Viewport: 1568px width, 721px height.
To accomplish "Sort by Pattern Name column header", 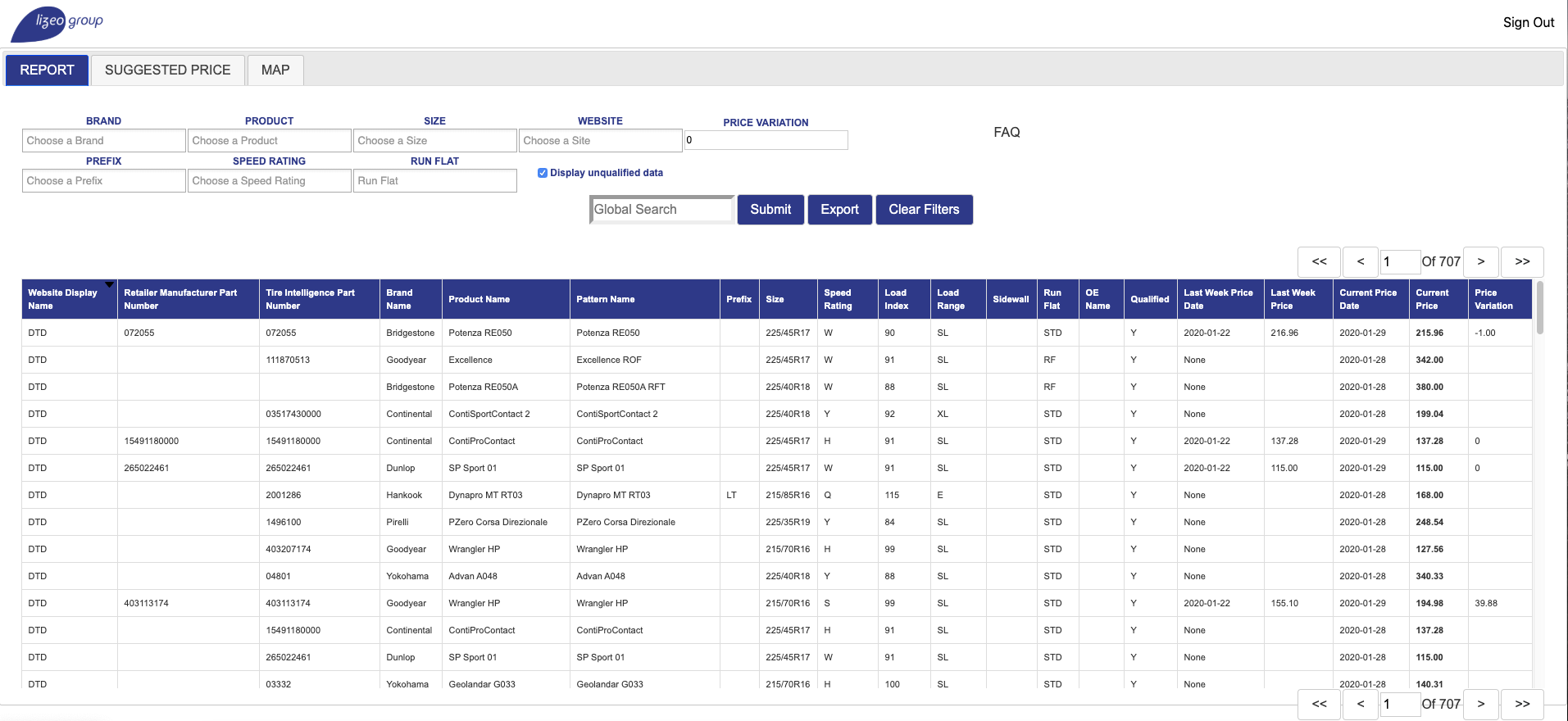I will click(644, 299).
